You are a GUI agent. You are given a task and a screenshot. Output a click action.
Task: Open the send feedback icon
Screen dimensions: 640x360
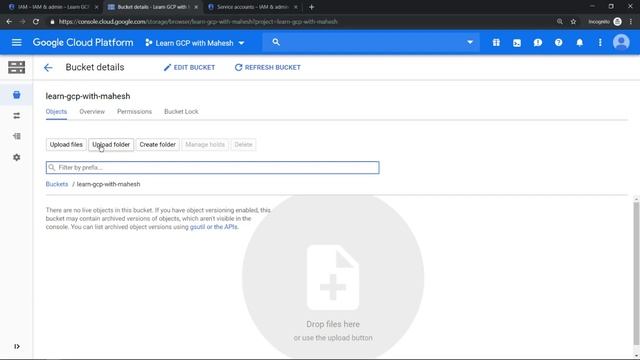coord(538,42)
